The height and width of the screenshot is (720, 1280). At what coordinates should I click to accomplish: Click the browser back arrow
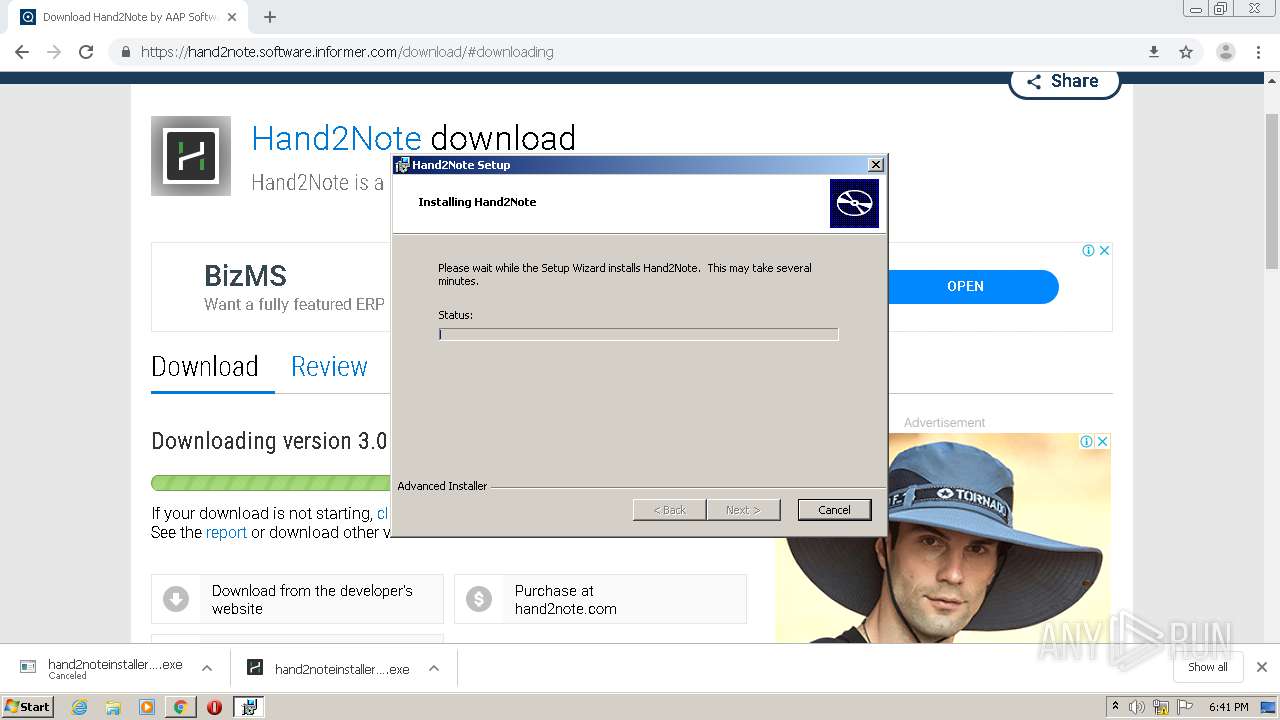(22, 52)
